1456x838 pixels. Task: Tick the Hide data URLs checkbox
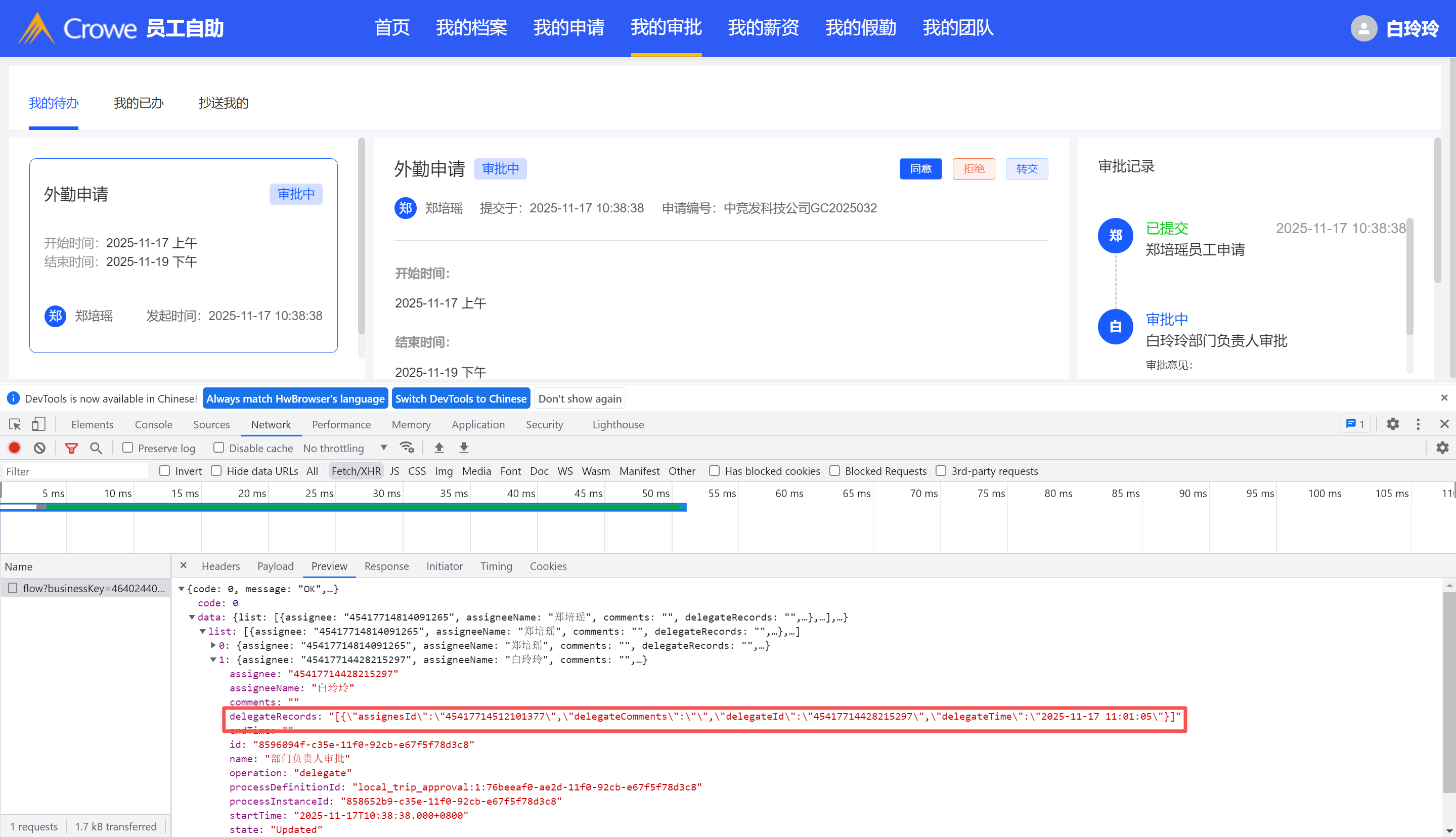coord(216,471)
